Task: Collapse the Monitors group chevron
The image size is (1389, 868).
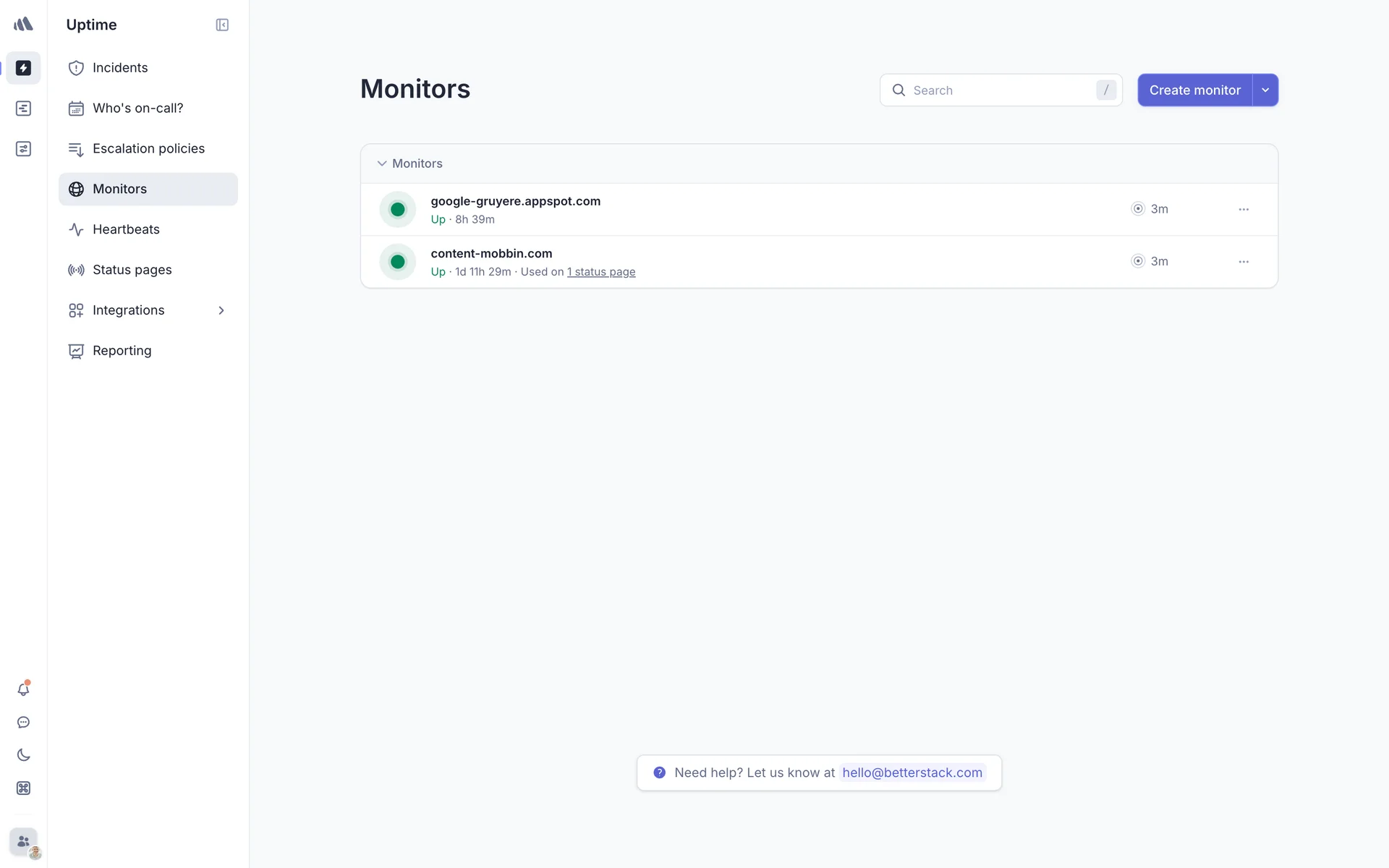Action: click(382, 163)
